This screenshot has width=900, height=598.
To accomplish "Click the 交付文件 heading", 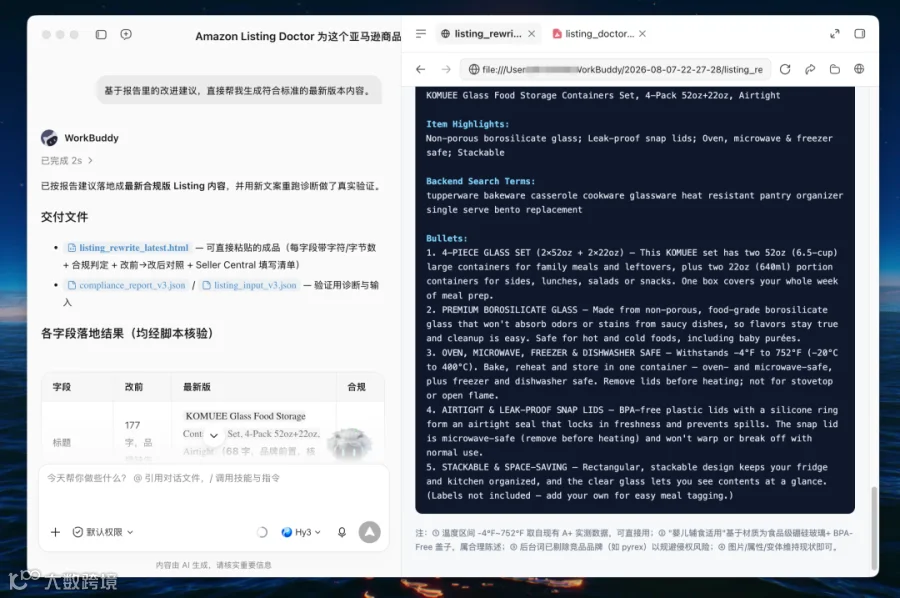I will click(x=64, y=217).
